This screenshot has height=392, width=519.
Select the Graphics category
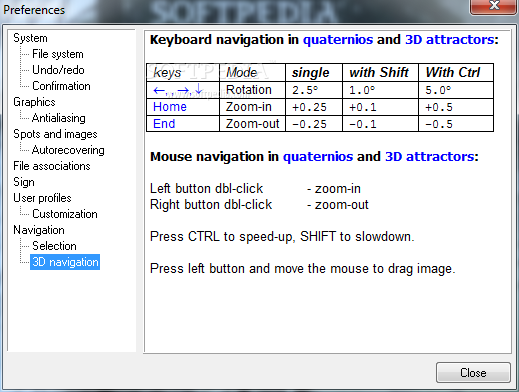tap(34, 102)
